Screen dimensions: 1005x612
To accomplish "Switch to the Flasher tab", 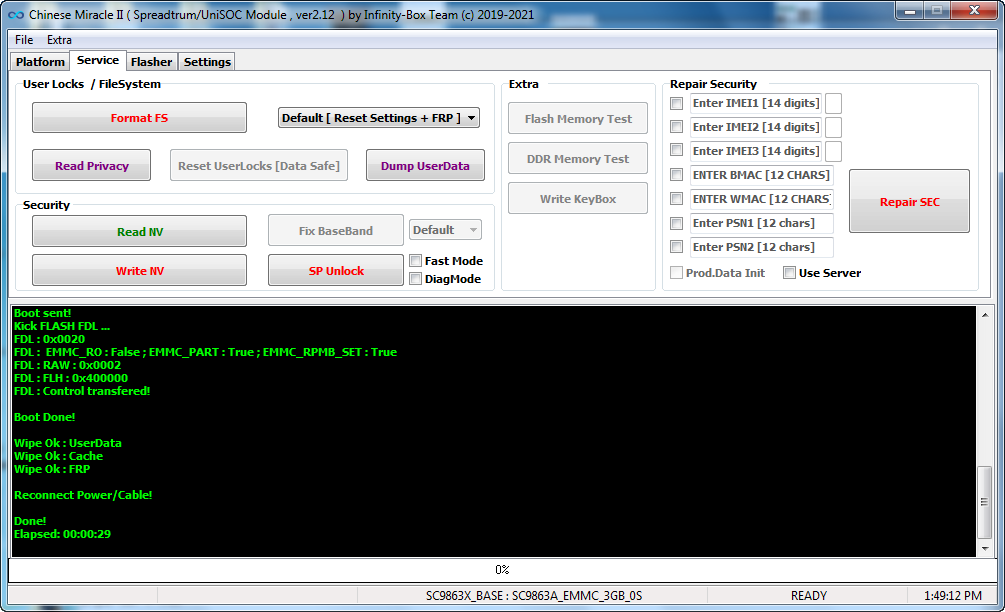I will click(x=151, y=62).
